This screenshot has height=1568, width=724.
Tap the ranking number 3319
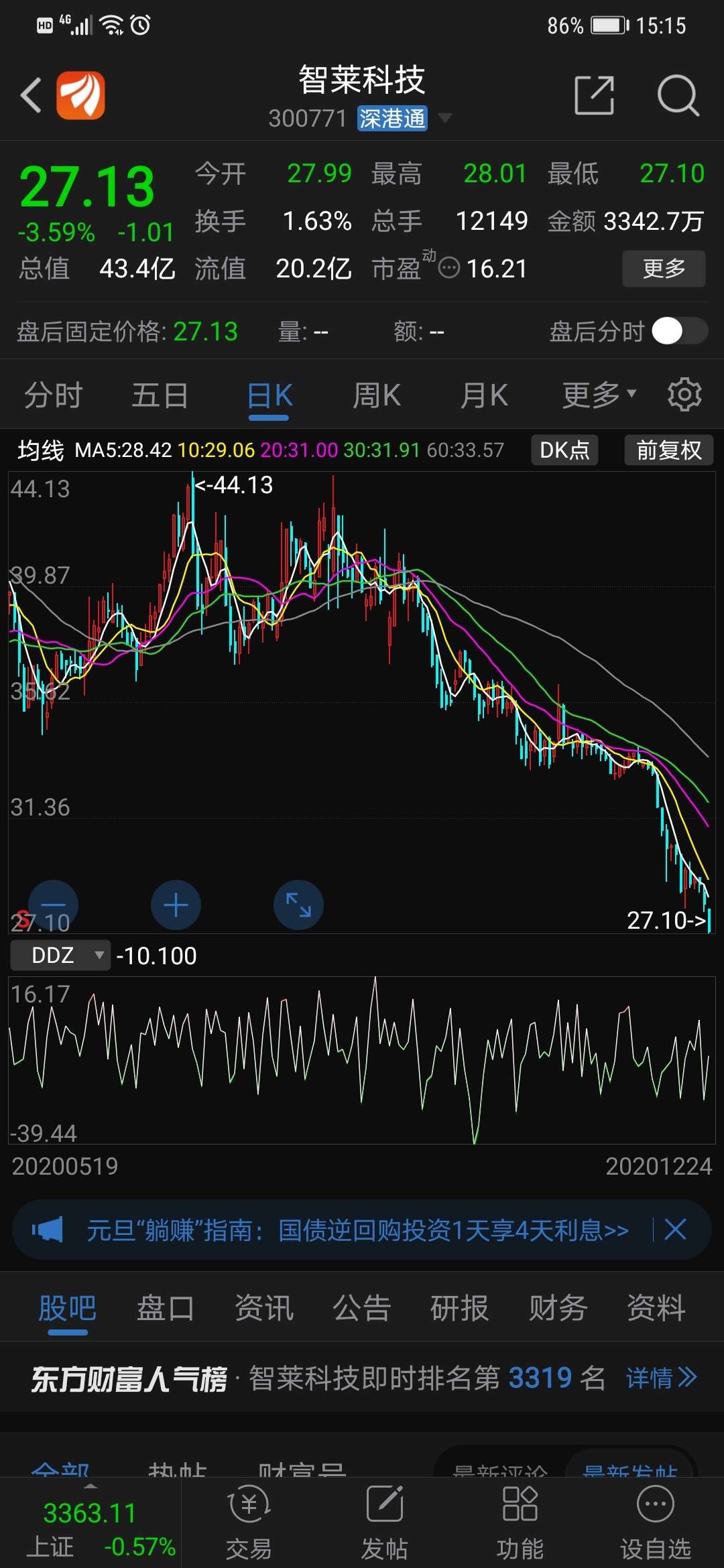[x=540, y=1378]
